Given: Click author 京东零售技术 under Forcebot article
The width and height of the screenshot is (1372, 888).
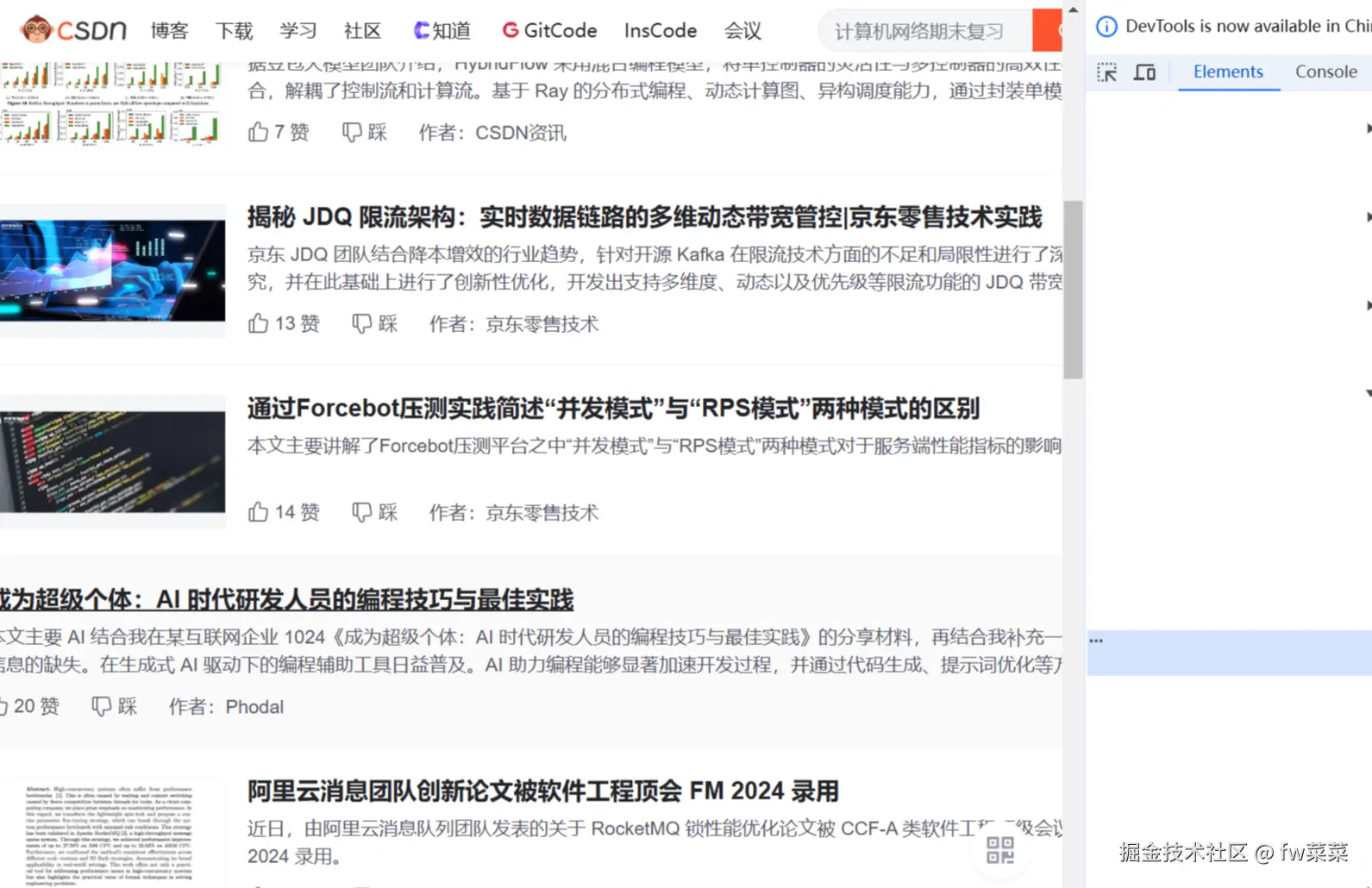Looking at the screenshot, I should tap(542, 513).
